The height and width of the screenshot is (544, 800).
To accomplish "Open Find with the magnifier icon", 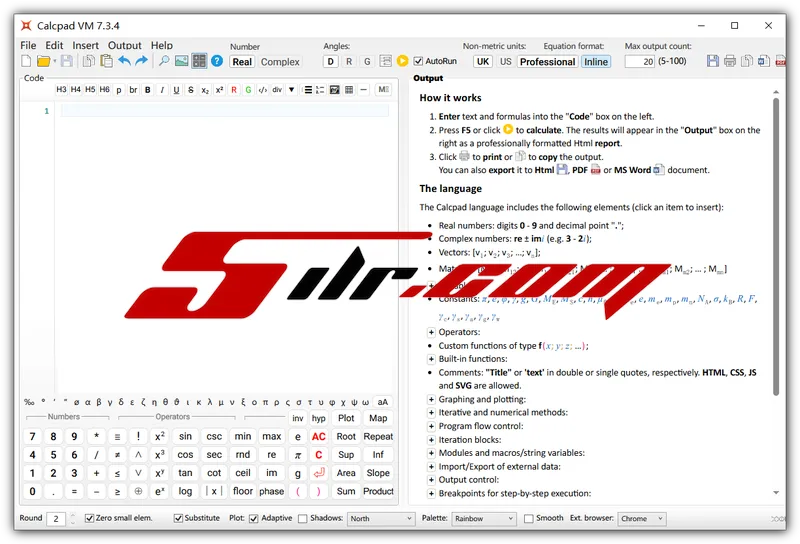I will pos(164,61).
